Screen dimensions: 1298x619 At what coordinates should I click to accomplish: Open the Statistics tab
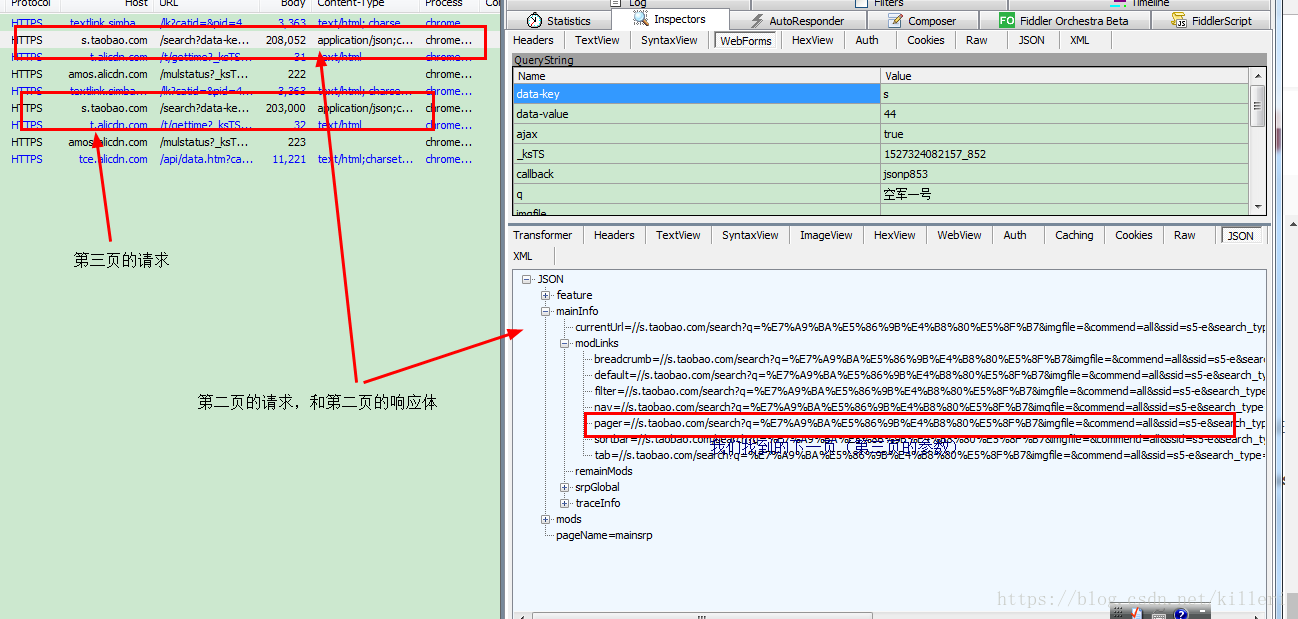(559, 20)
